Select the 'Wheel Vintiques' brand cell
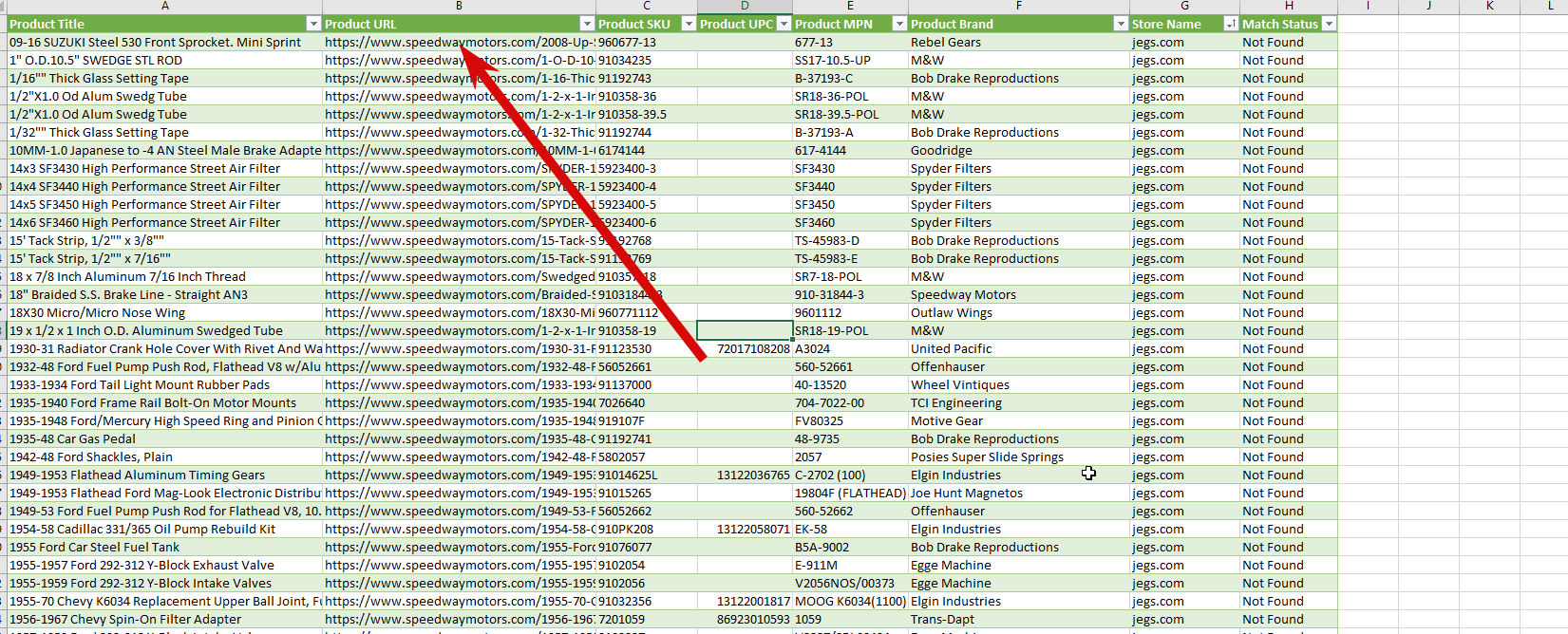The height and width of the screenshot is (634, 1568). click(1019, 384)
